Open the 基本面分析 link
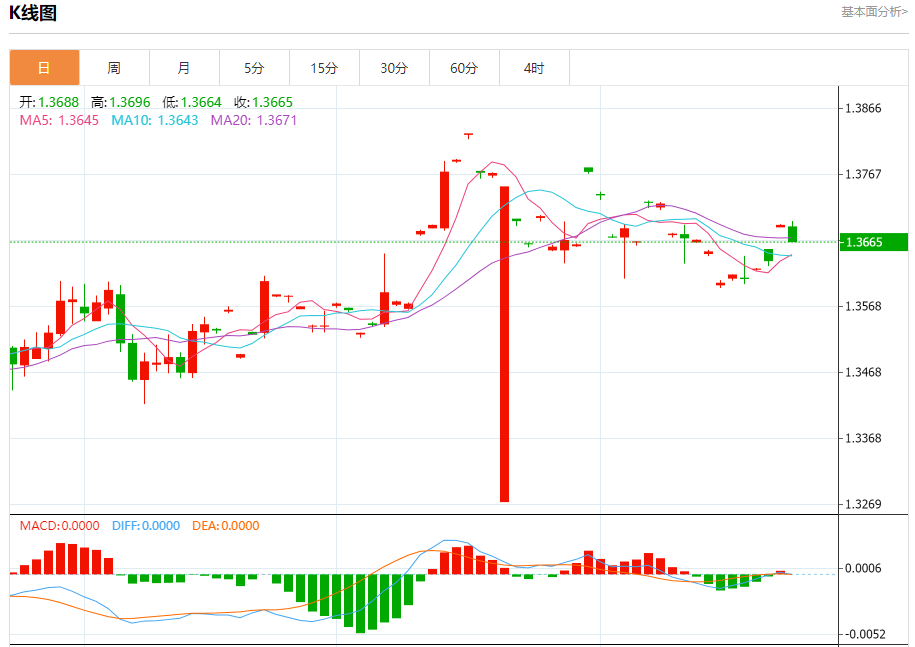This screenshot has height=647, width=915. 874,12
